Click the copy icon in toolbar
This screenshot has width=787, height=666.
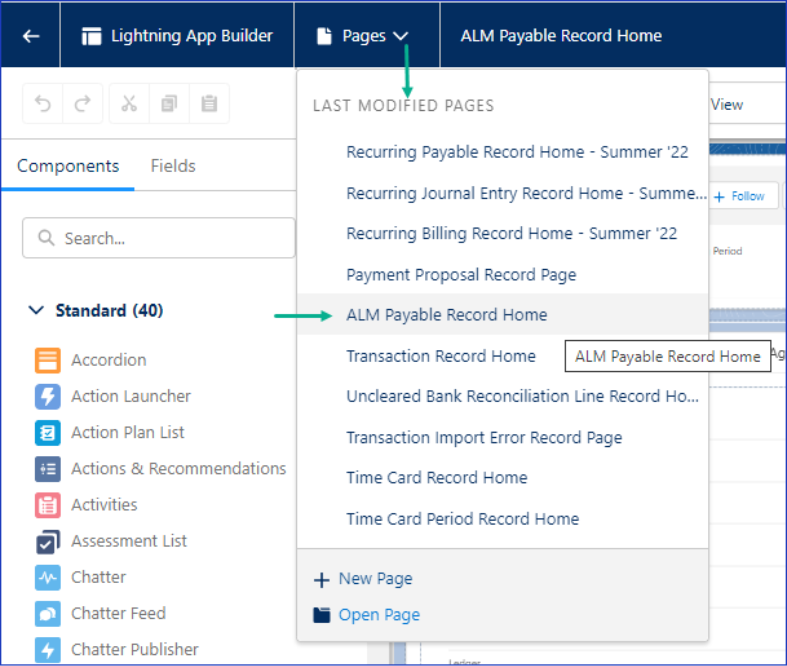tap(169, 103)
